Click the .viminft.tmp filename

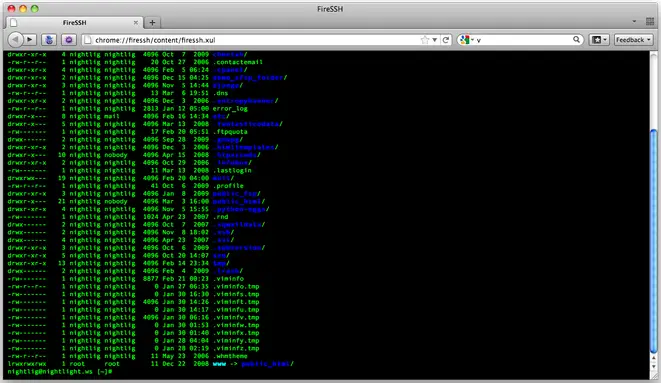236,302
